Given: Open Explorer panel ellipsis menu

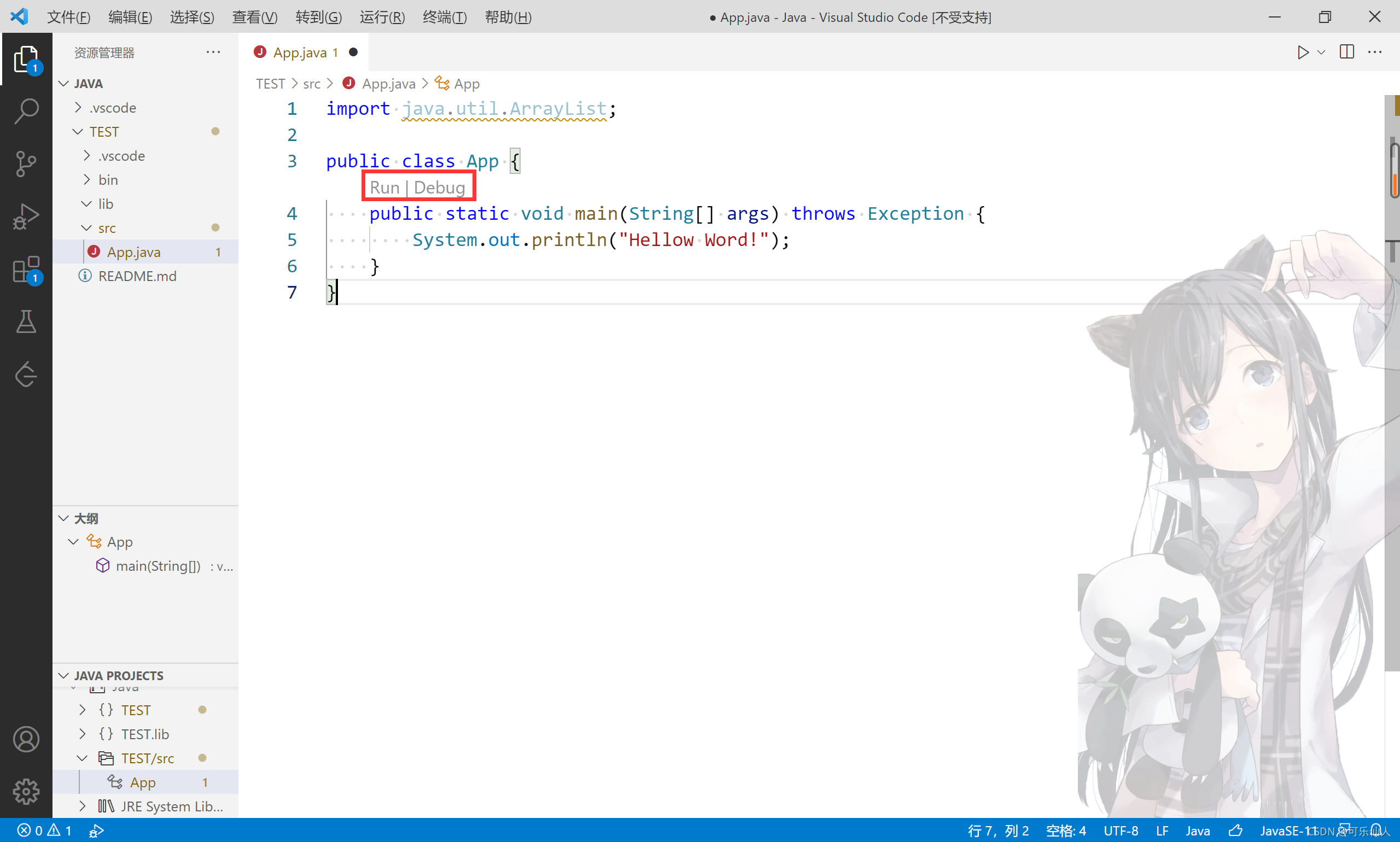Looking at the screenshot, I should 213,52.
